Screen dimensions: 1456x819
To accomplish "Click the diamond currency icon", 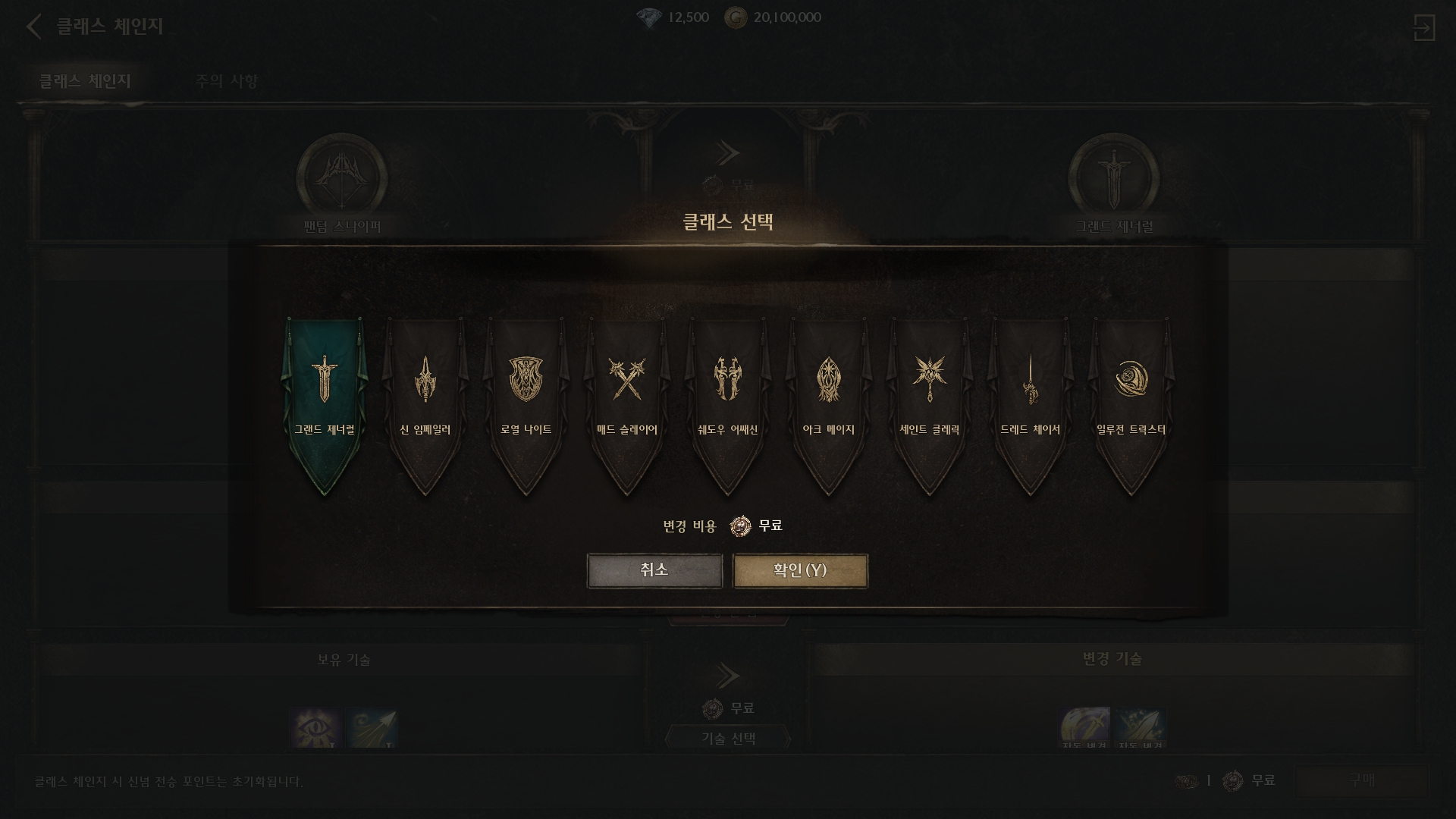I will click(649, 17).
